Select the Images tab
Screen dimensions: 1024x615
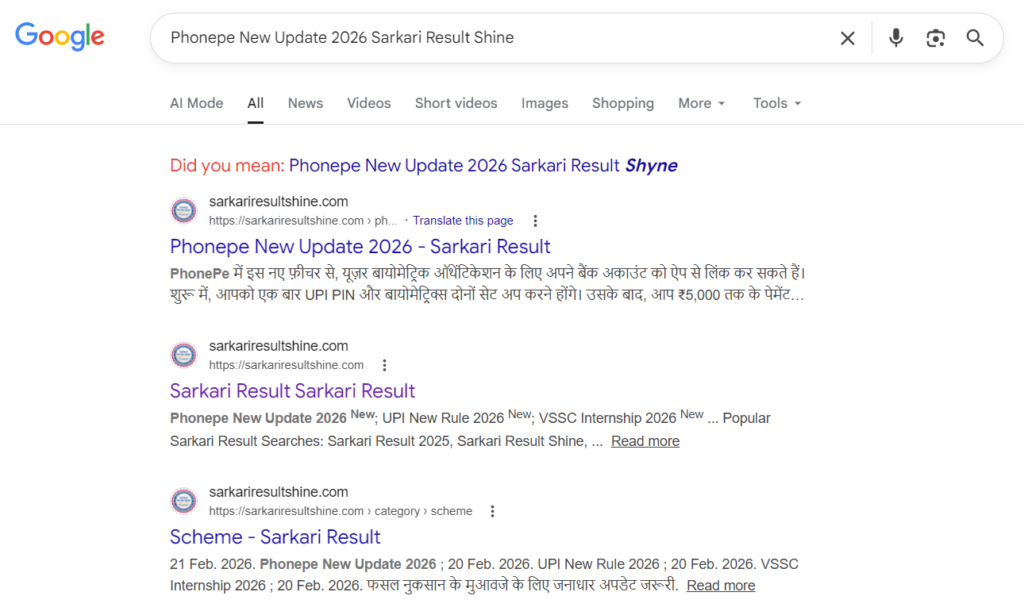tap(544, 103)
